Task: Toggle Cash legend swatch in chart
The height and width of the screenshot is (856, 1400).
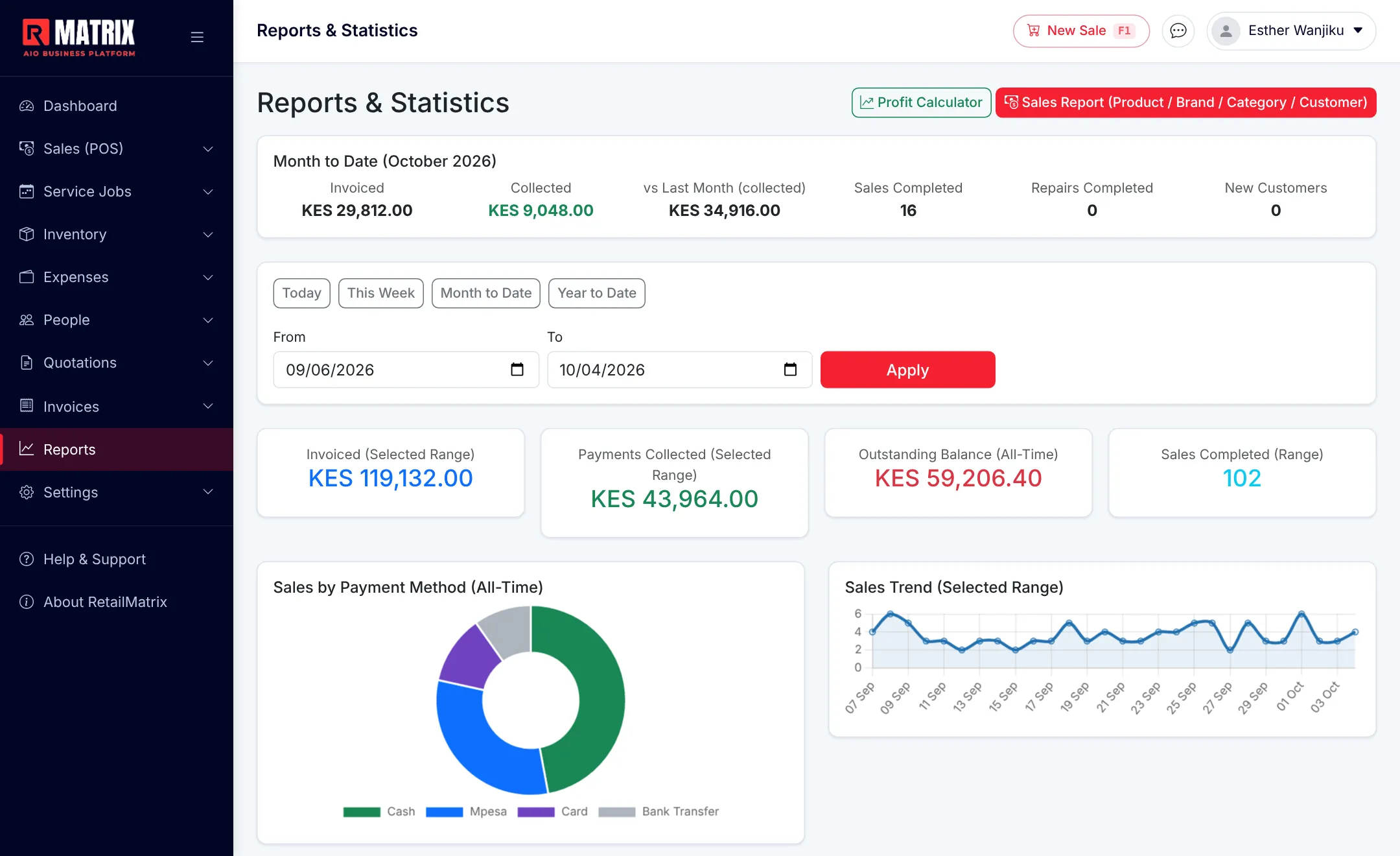Action: 362,812
